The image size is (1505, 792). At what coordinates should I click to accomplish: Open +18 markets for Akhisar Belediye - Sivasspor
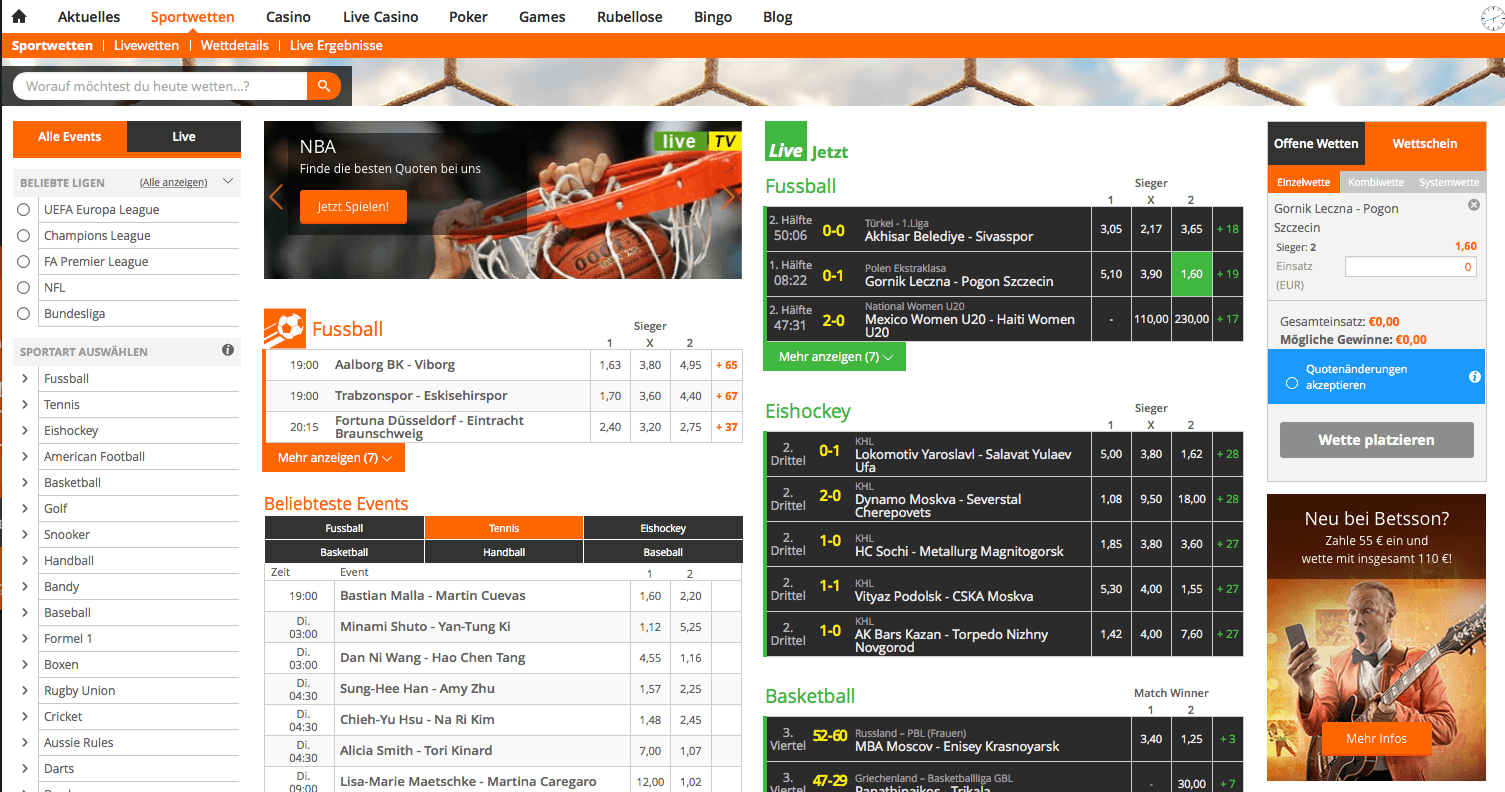coord(1228,229)
